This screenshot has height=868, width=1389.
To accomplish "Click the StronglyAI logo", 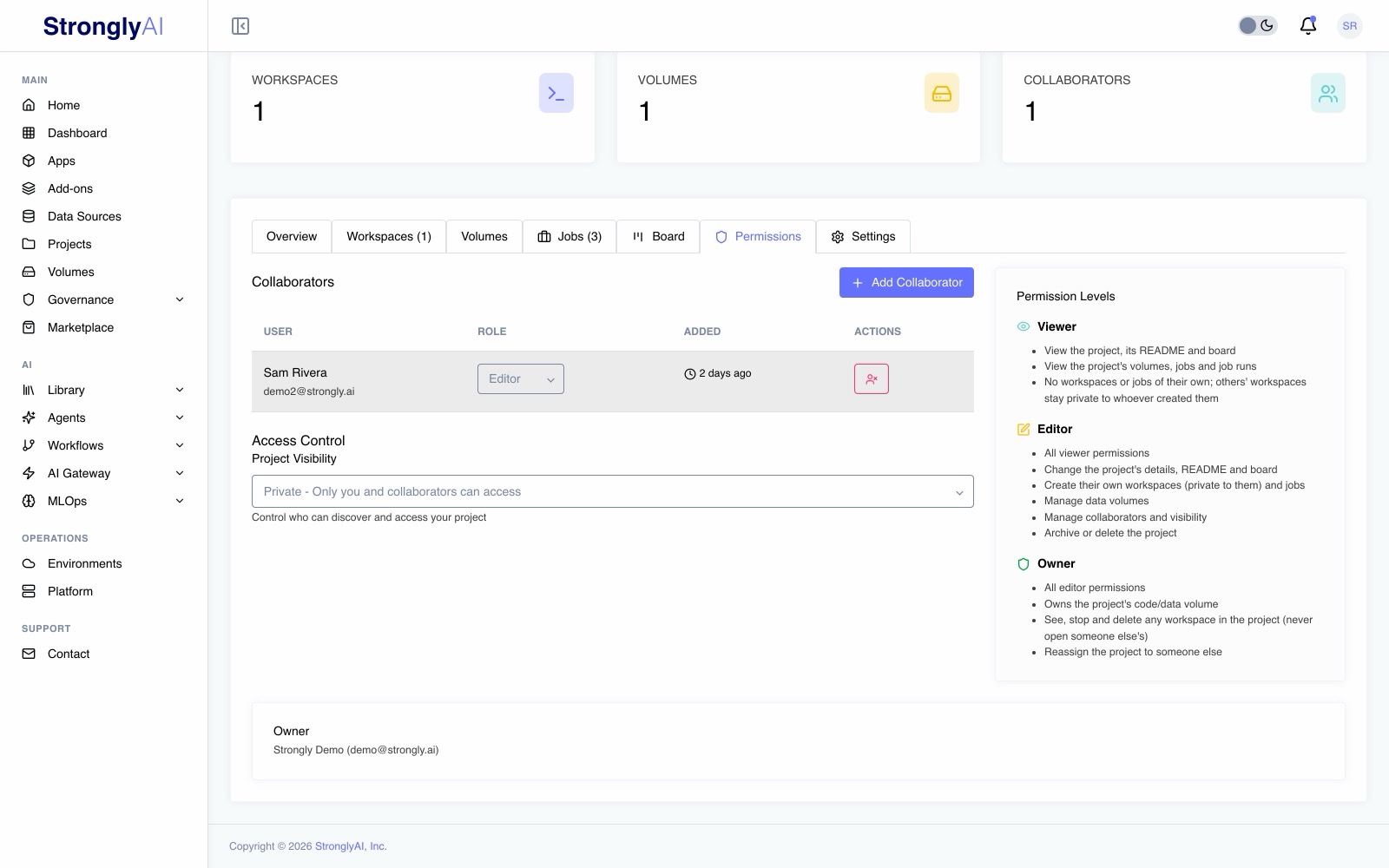I will point(103,27).
